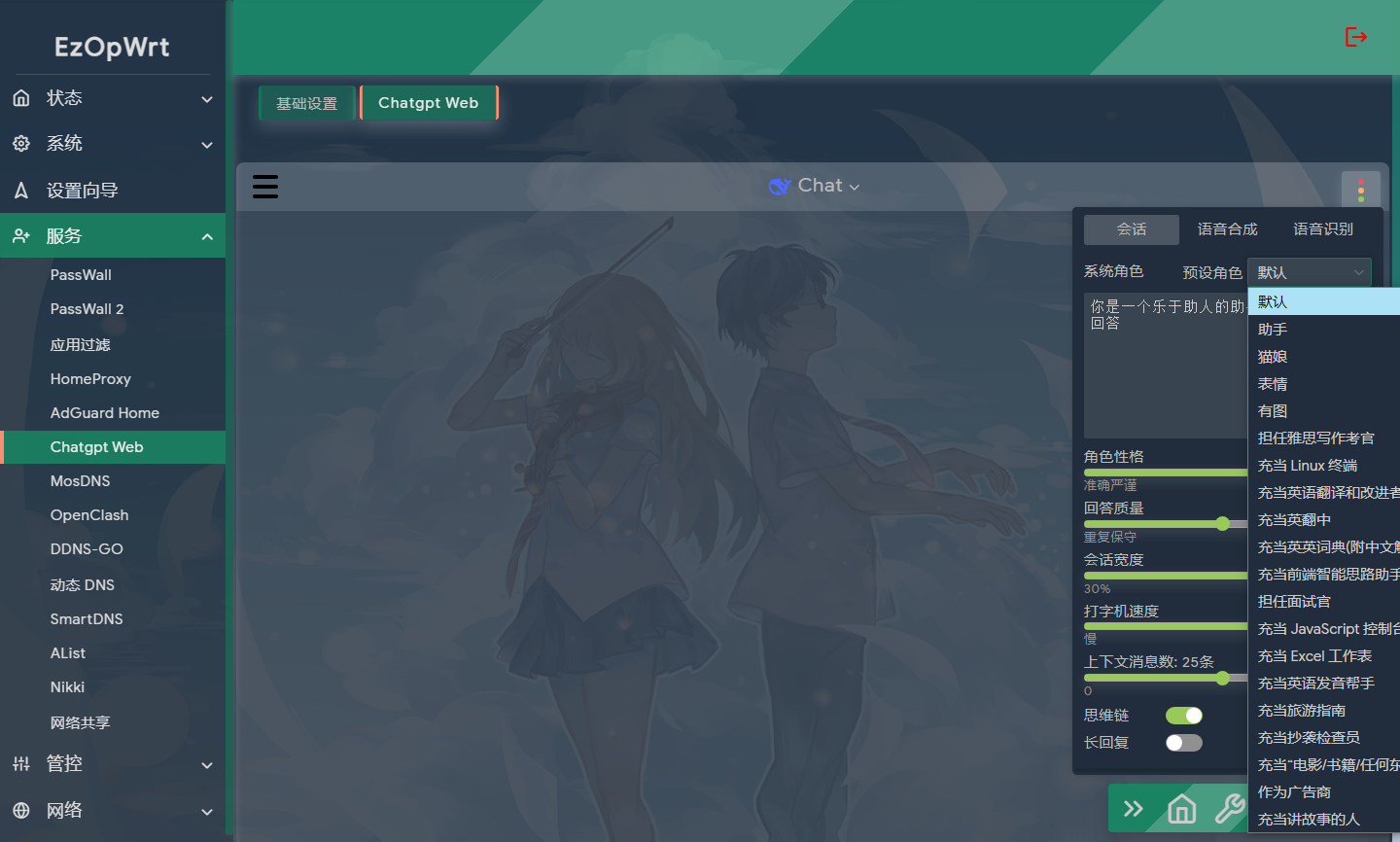The width and height of the screenshot is (1400, 842).
Task: Open the Chat model dropdown
Action: click(x=828, y=186)
